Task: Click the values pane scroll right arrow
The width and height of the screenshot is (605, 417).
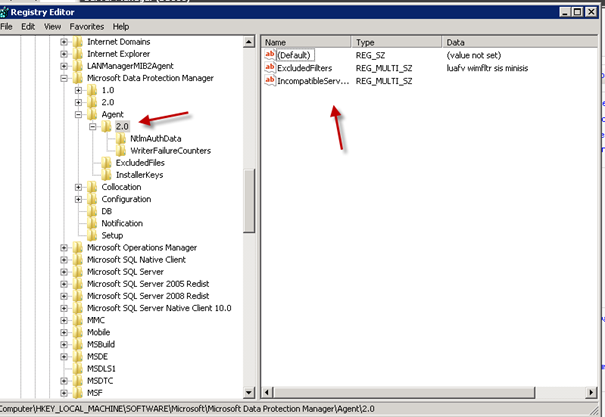Action: pos(591,393)
